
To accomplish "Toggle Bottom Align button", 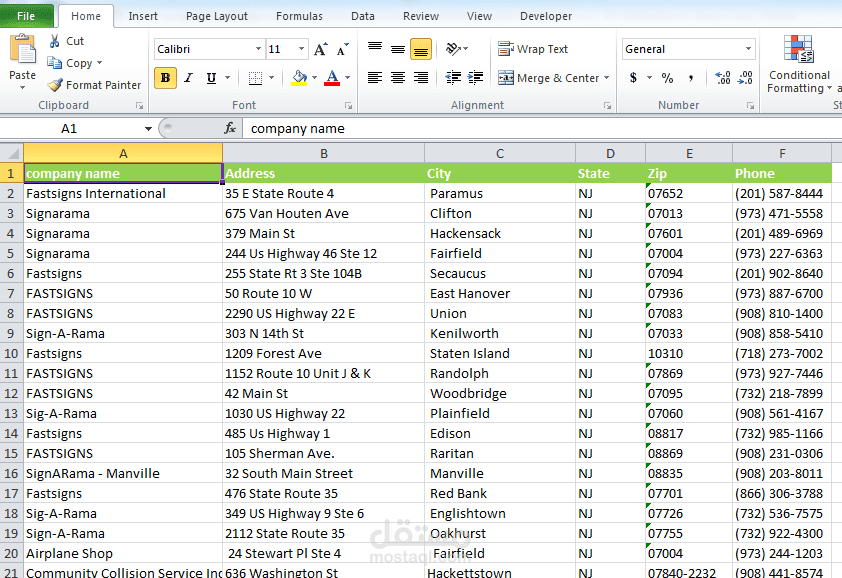I will point(421,49).
